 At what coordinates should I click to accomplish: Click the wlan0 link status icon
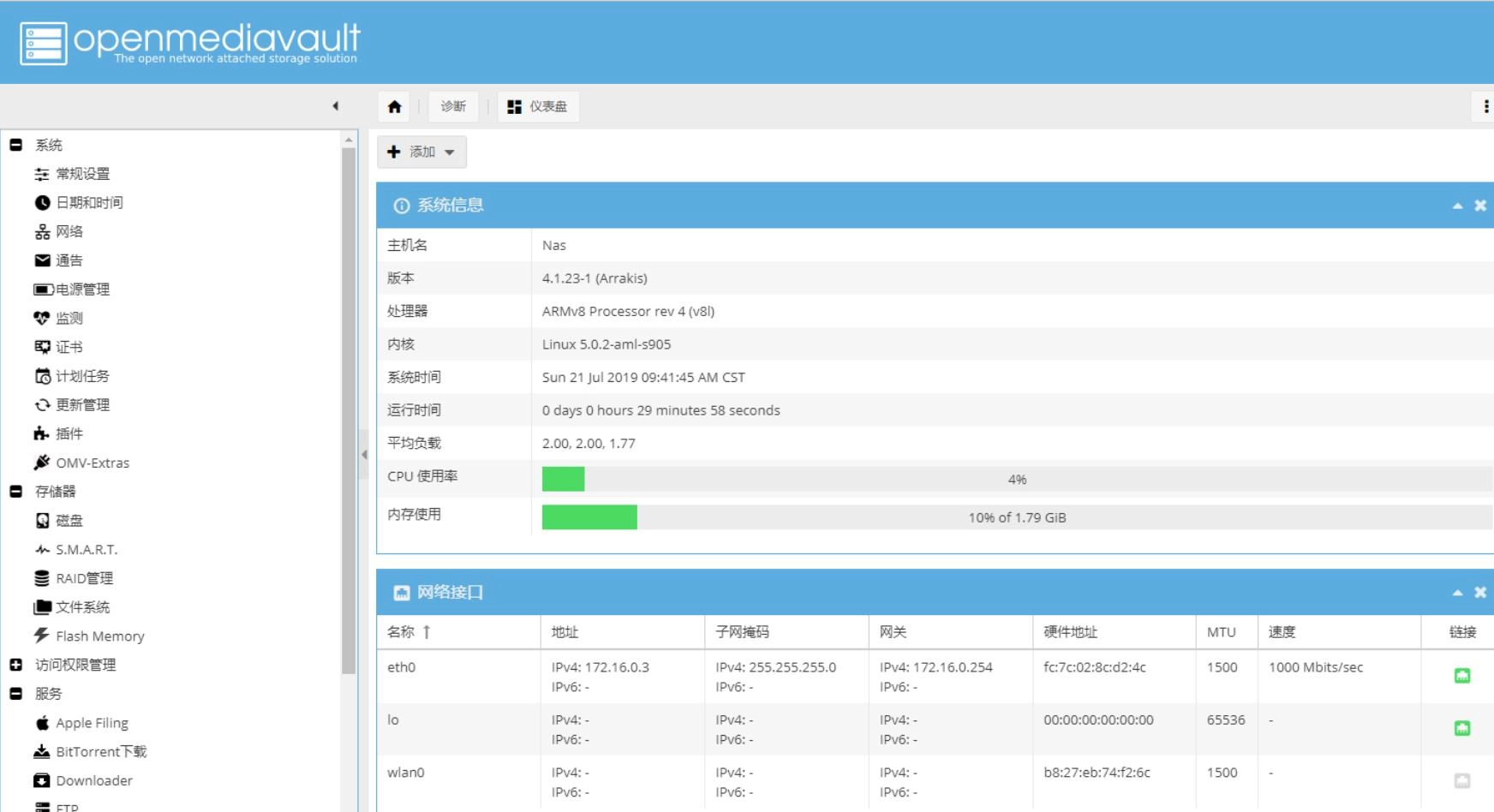[x=1462, y=781]
